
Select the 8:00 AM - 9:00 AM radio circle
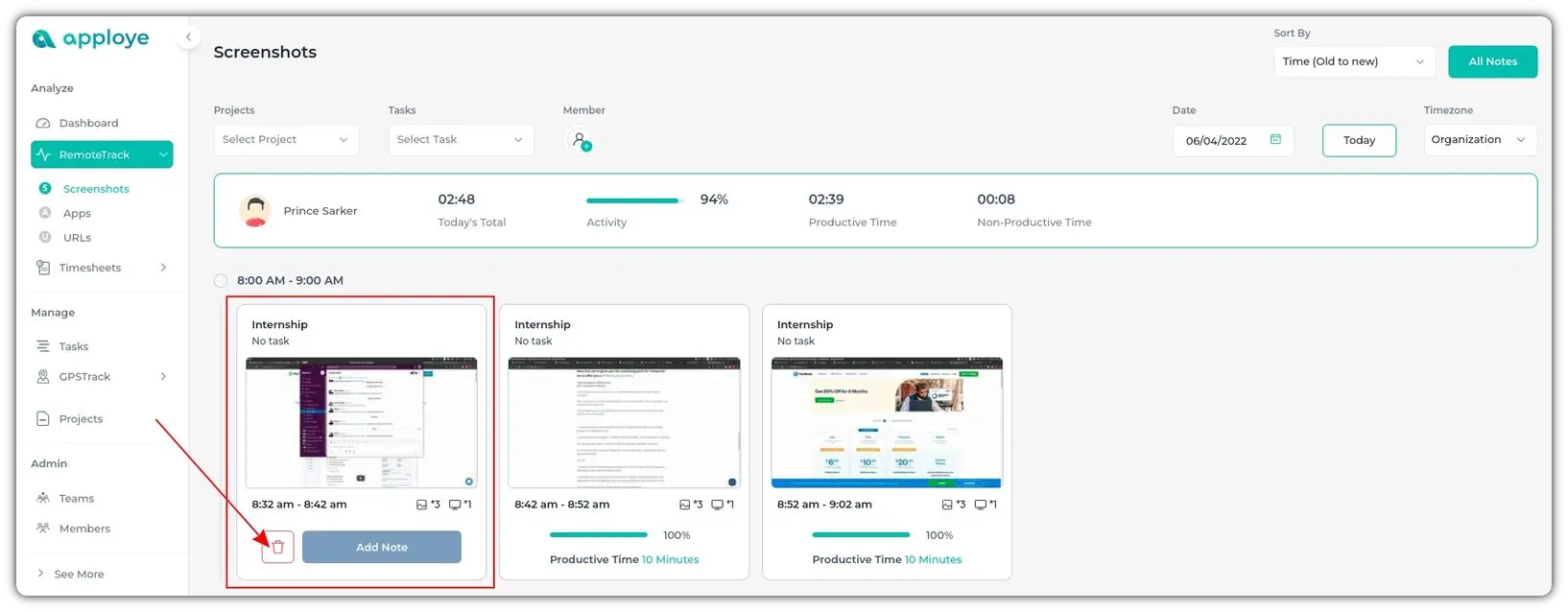[221, 281]
